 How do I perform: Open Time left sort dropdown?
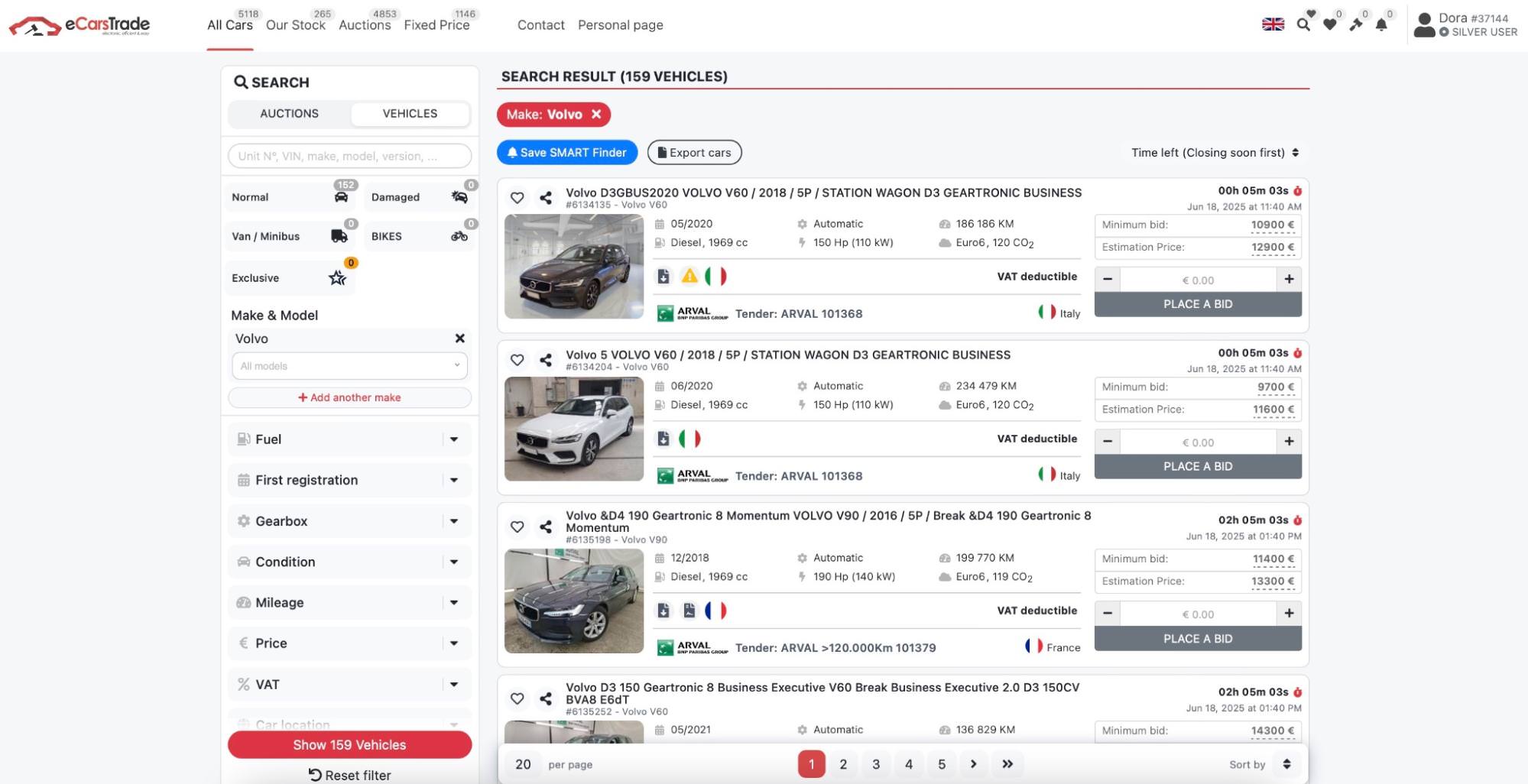point(1215,153)
